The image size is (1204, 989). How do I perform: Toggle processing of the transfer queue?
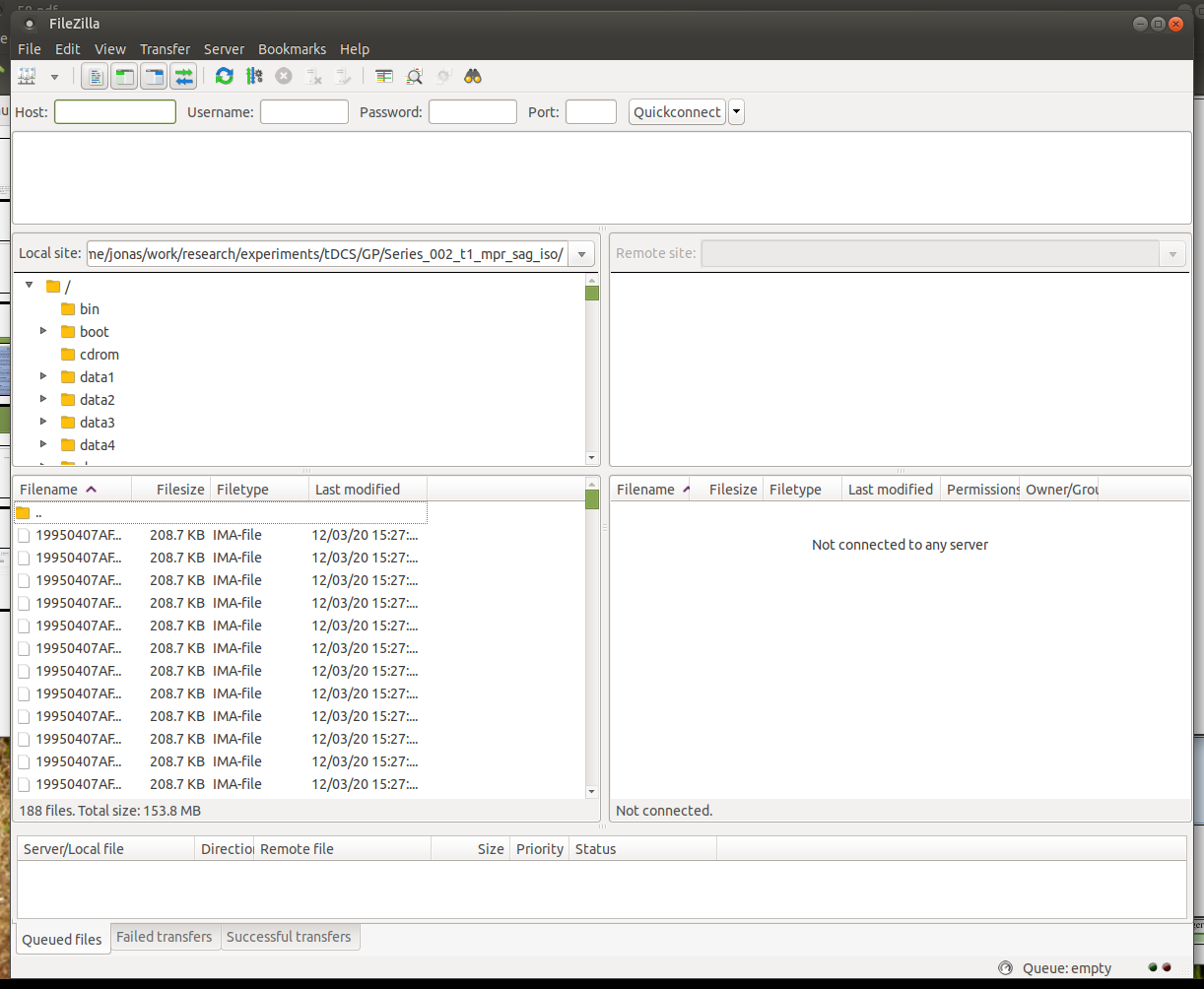coord(254,76)
